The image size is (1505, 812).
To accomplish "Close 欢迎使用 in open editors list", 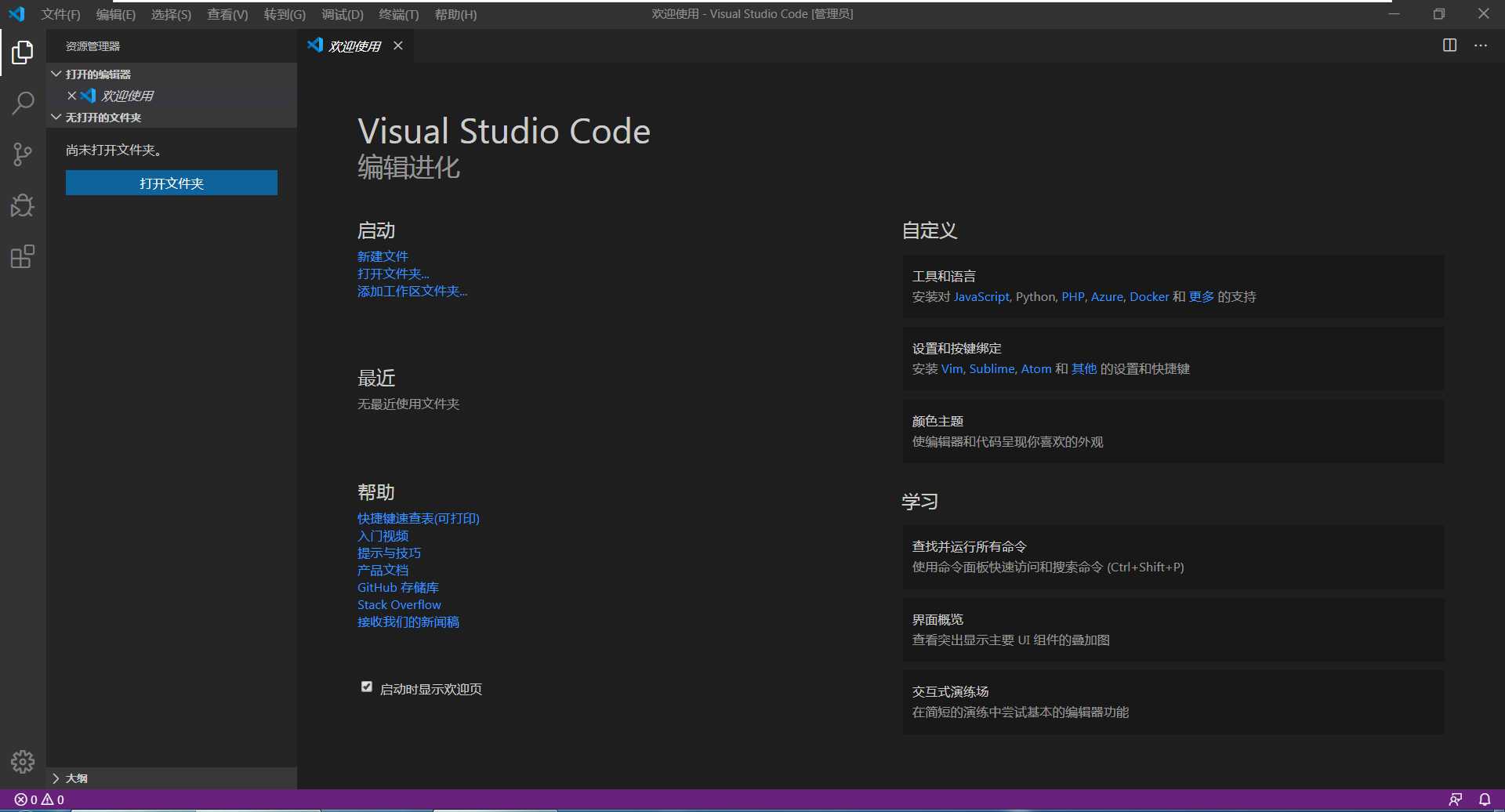I will (71, 96).
